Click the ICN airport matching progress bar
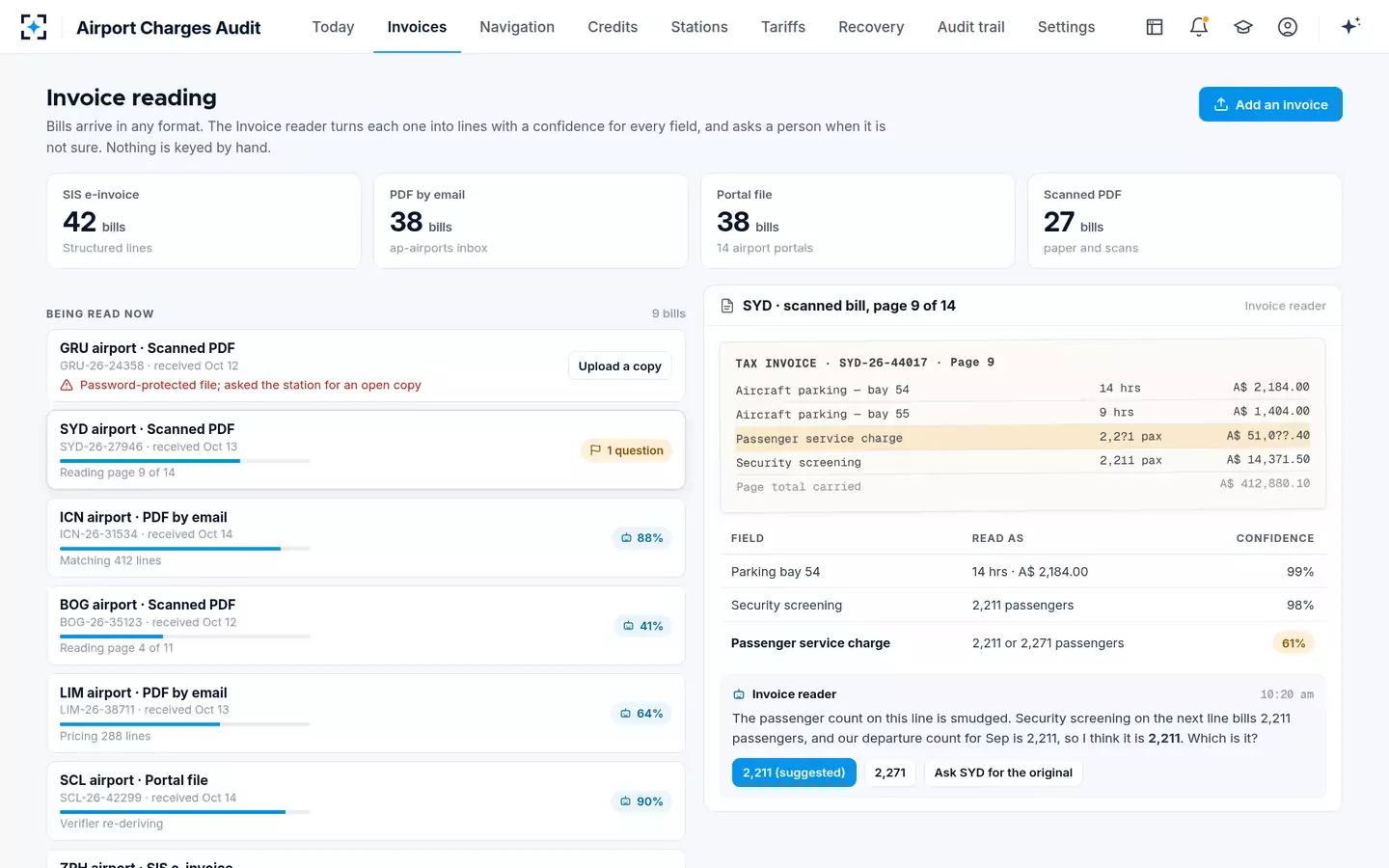Image resolution: width=1389 pixels, height=868 pixels. pos(185,549)
